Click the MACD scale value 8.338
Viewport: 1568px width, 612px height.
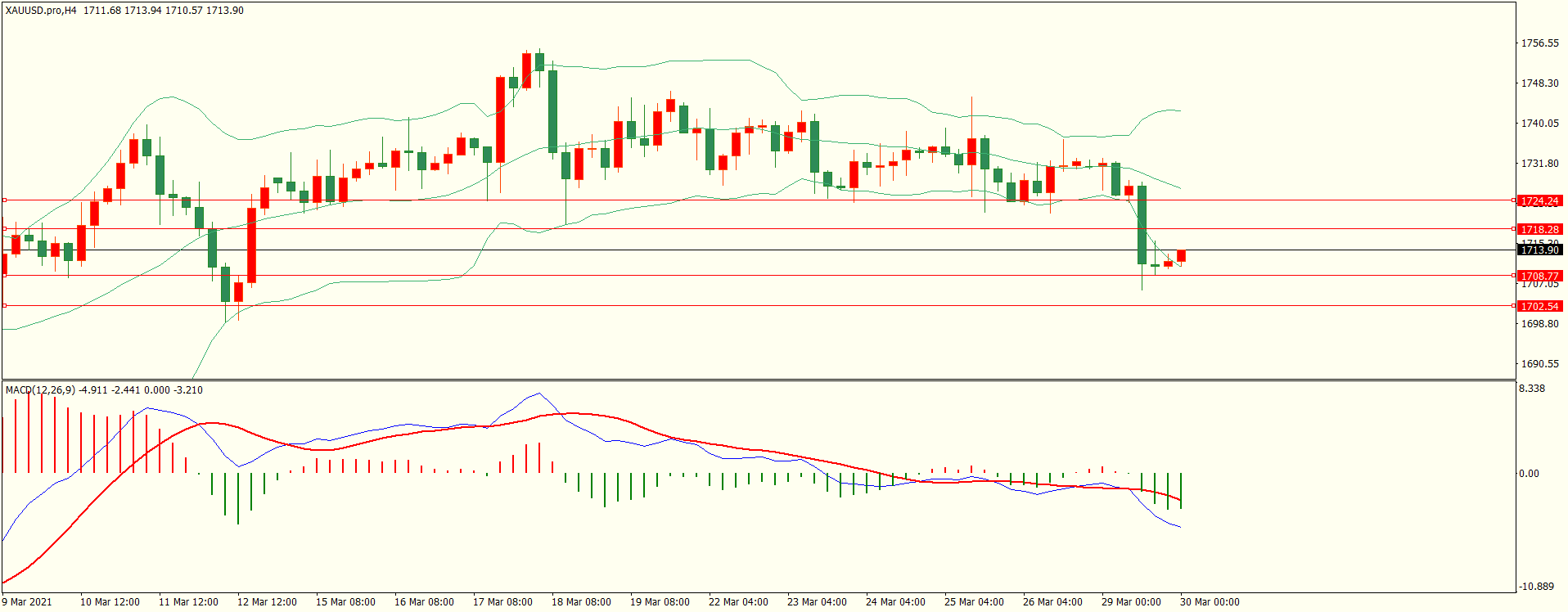(x=1532, y=389)
